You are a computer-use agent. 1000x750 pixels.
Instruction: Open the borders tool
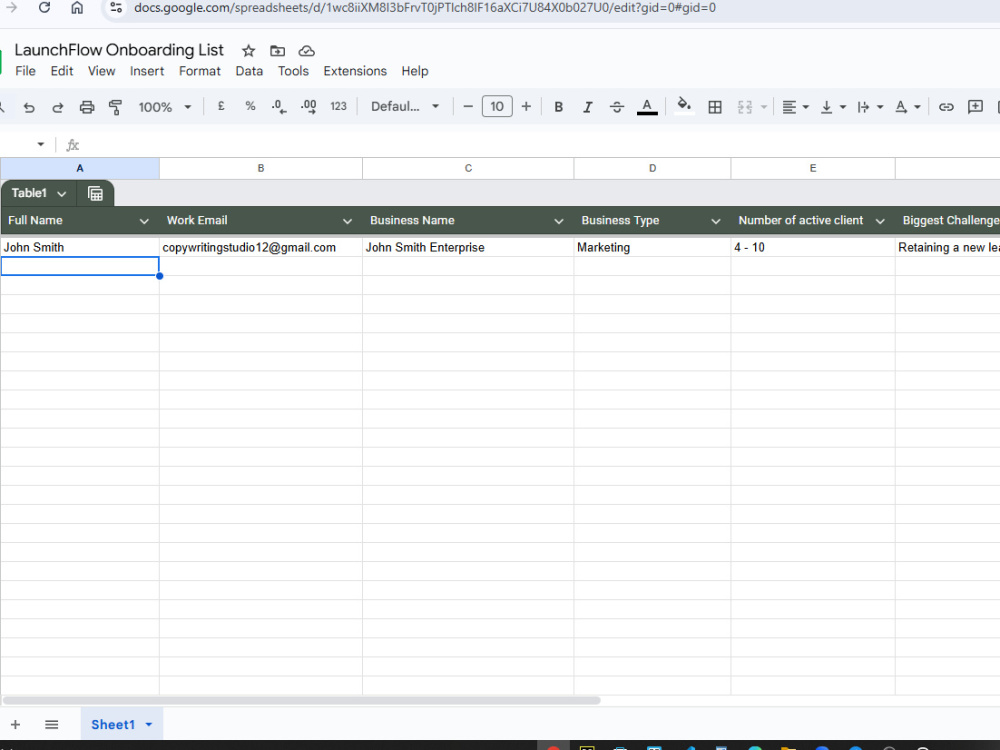715,107
